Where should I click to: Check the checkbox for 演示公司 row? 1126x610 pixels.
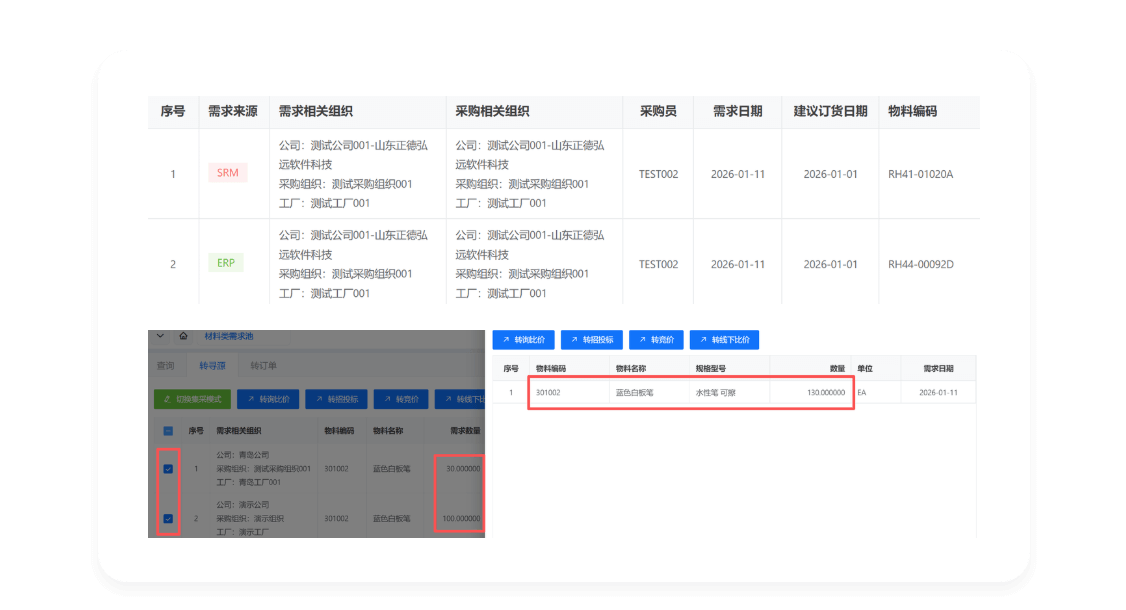[x=166, y=518]
